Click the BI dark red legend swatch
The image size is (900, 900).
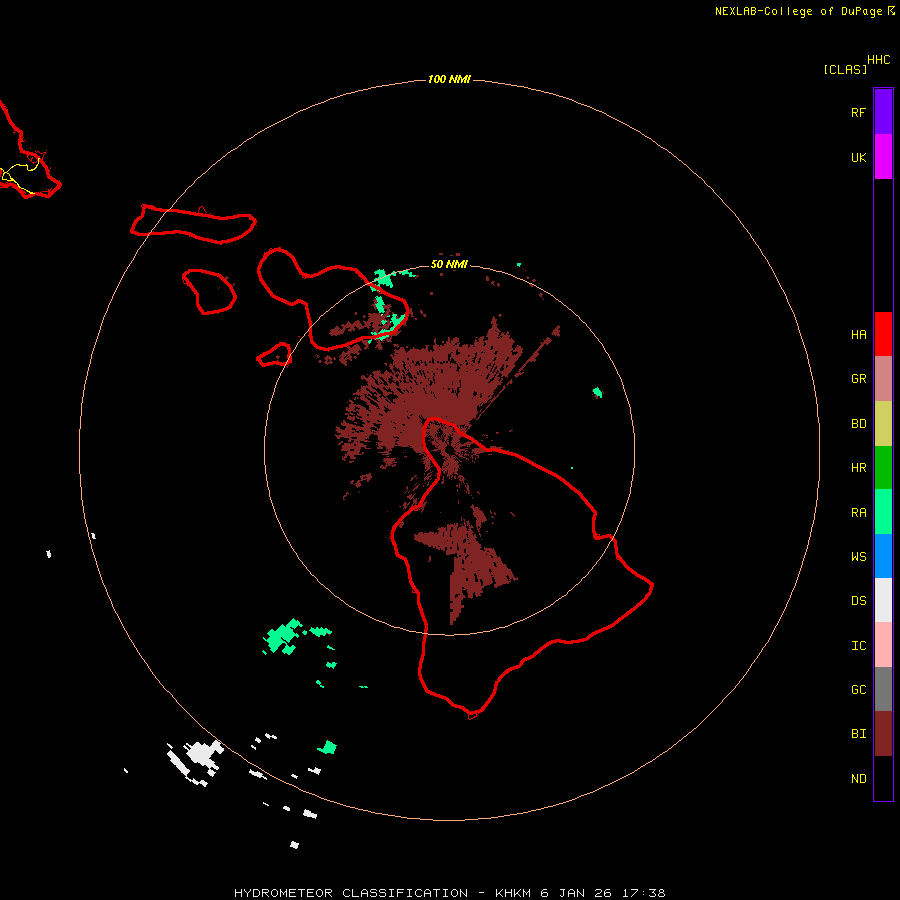[883, 734]
